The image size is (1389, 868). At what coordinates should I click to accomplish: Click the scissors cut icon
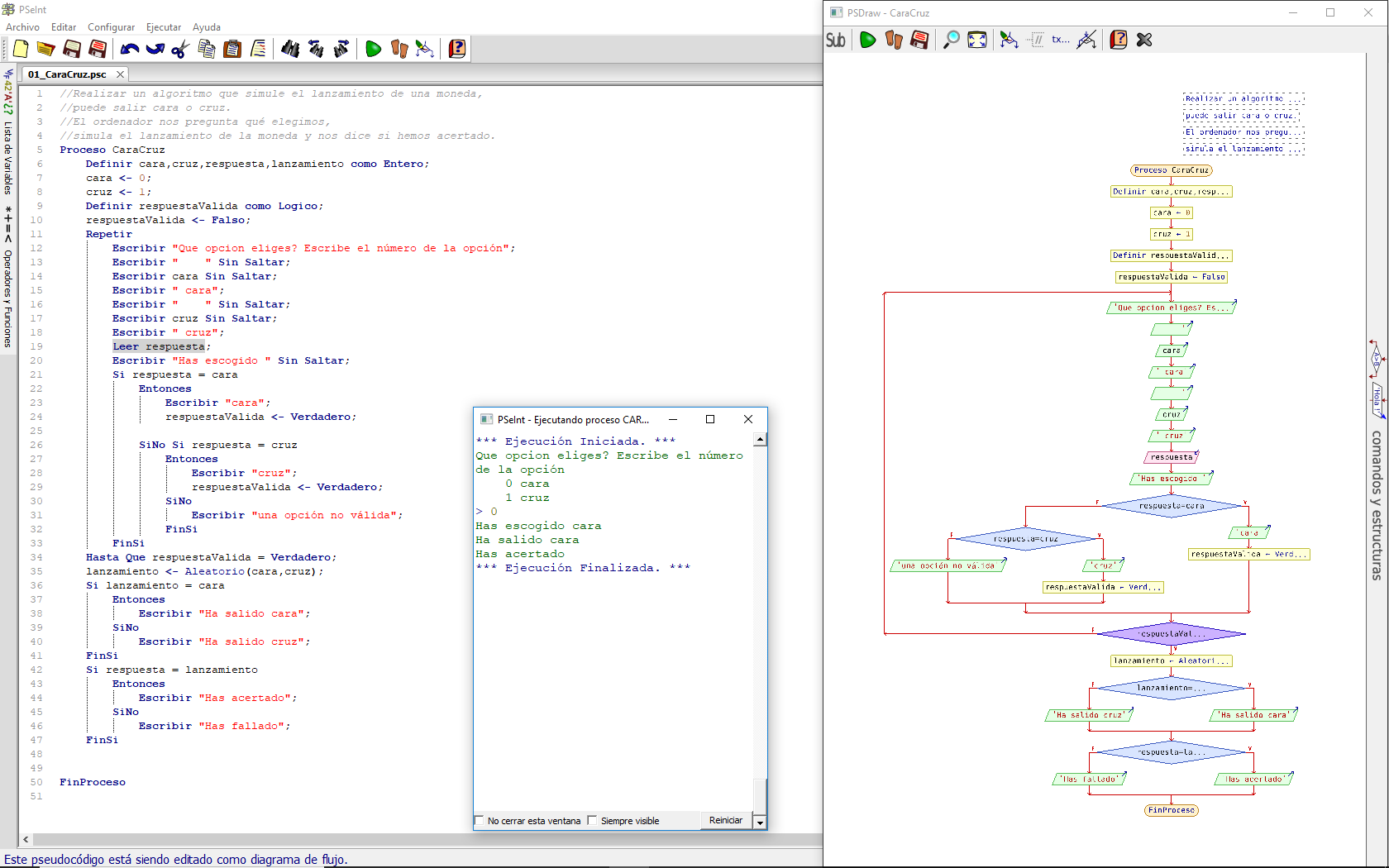pos(180,49)
